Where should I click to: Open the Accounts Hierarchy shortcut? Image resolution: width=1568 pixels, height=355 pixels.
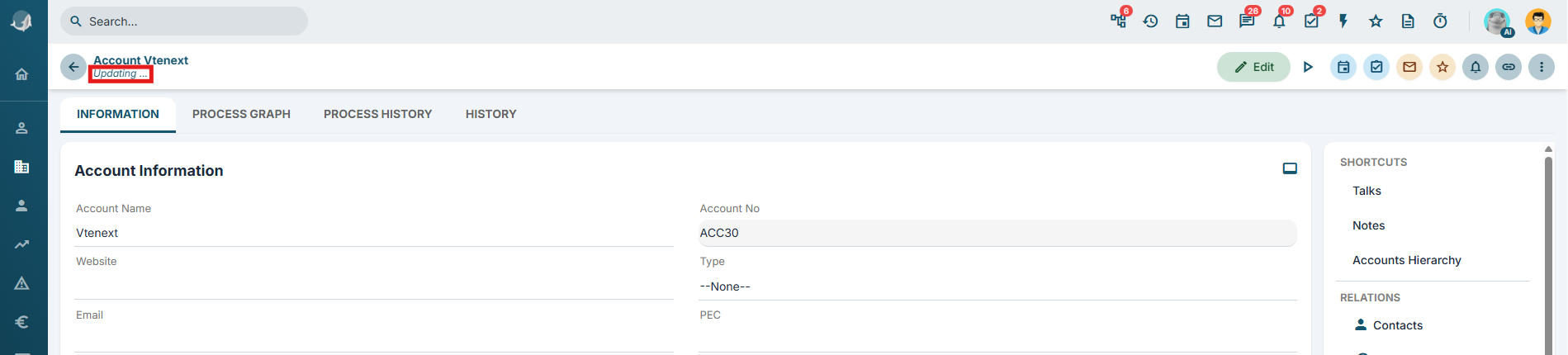click(1406, 260)
